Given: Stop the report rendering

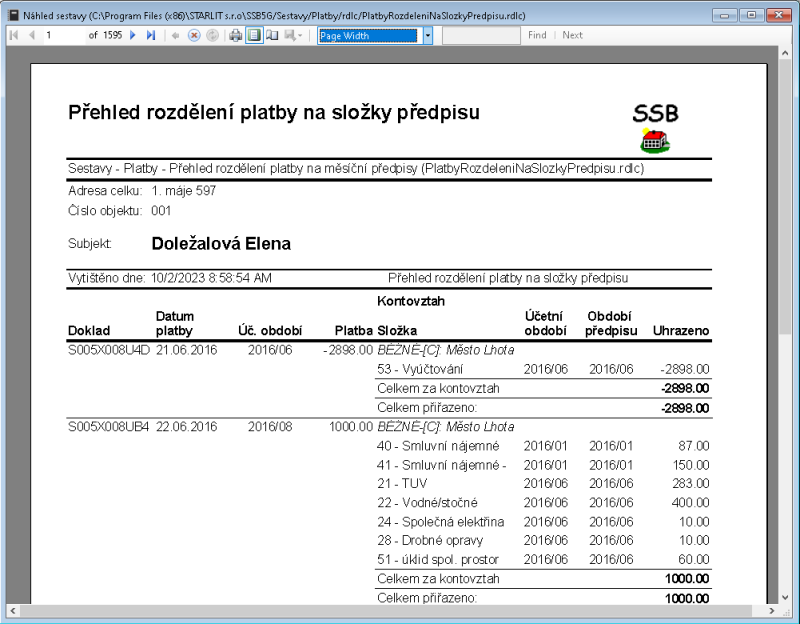Looking at the screenshot, I should pos(194,36).
